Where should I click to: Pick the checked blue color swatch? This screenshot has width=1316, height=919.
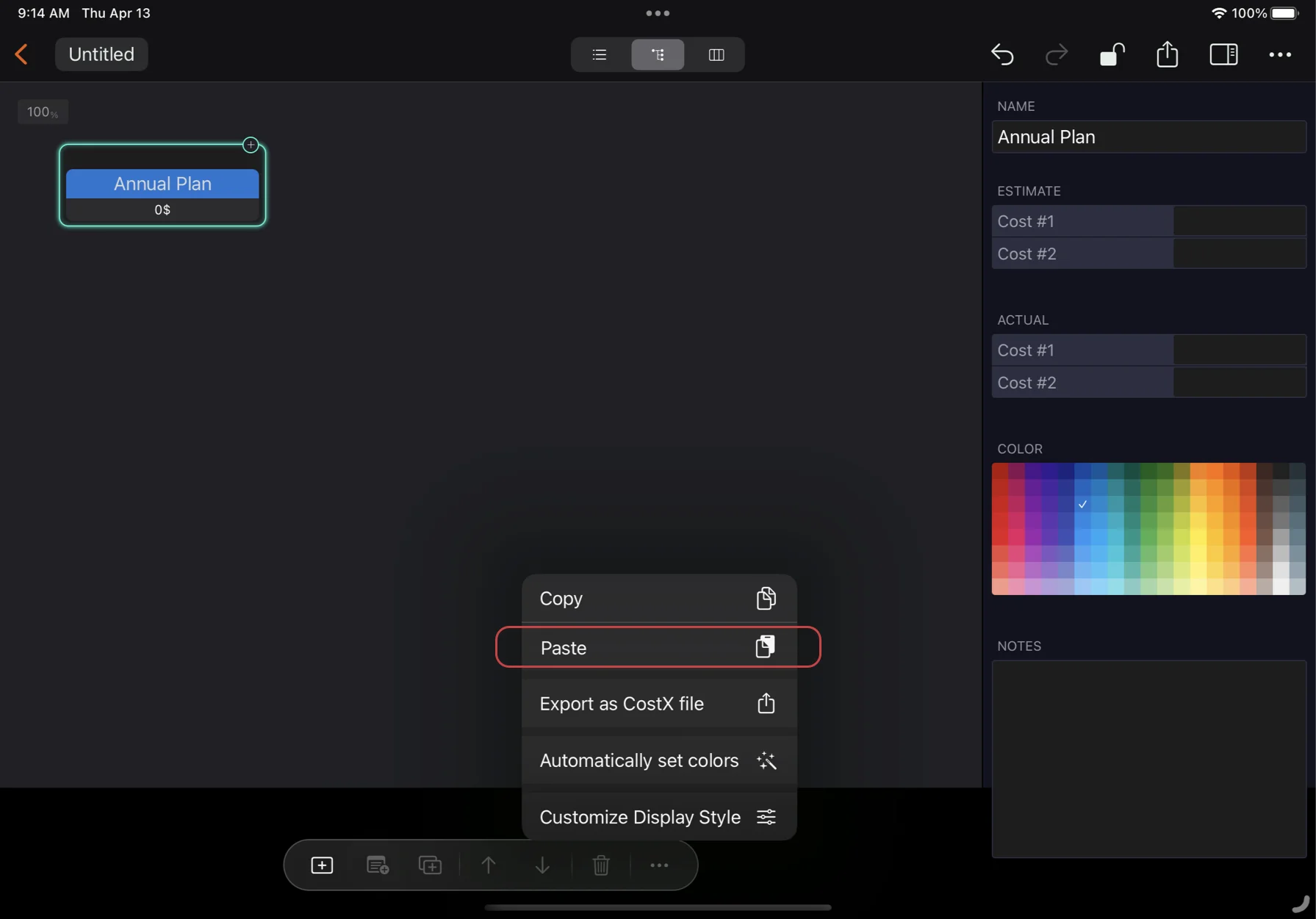coord(1082,504)
